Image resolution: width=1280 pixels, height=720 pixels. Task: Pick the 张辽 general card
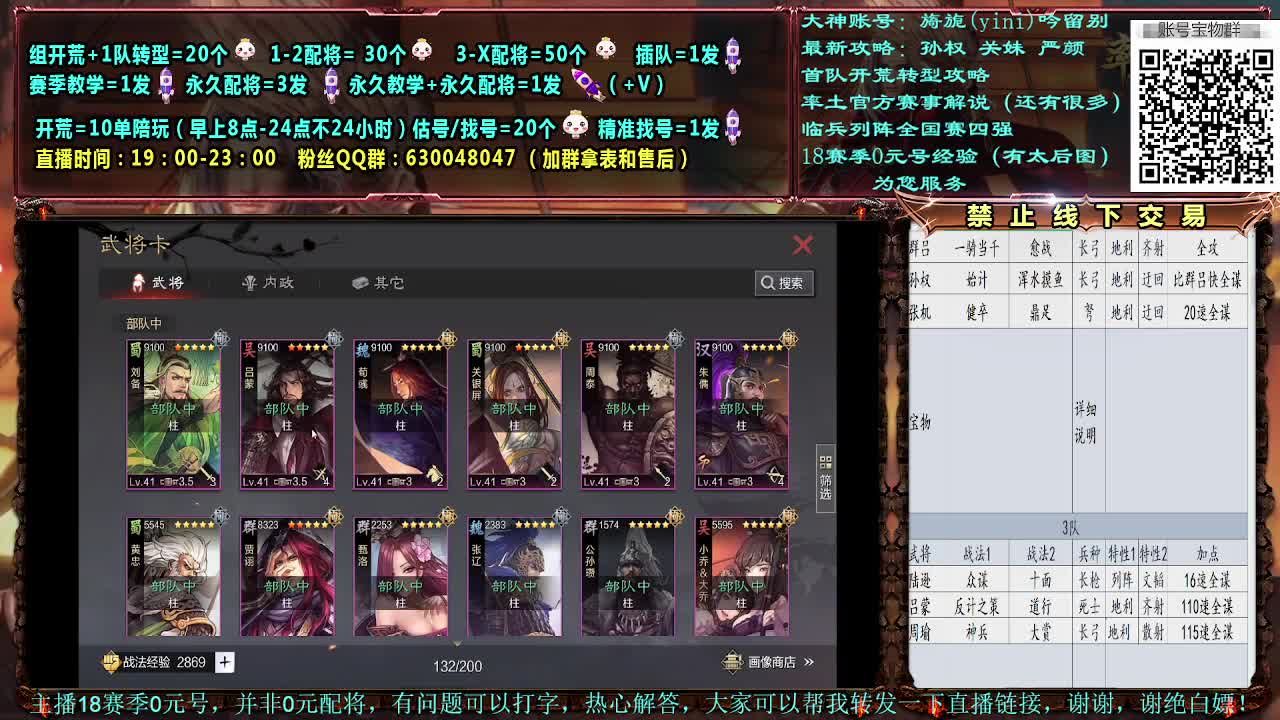pos(514,576)
